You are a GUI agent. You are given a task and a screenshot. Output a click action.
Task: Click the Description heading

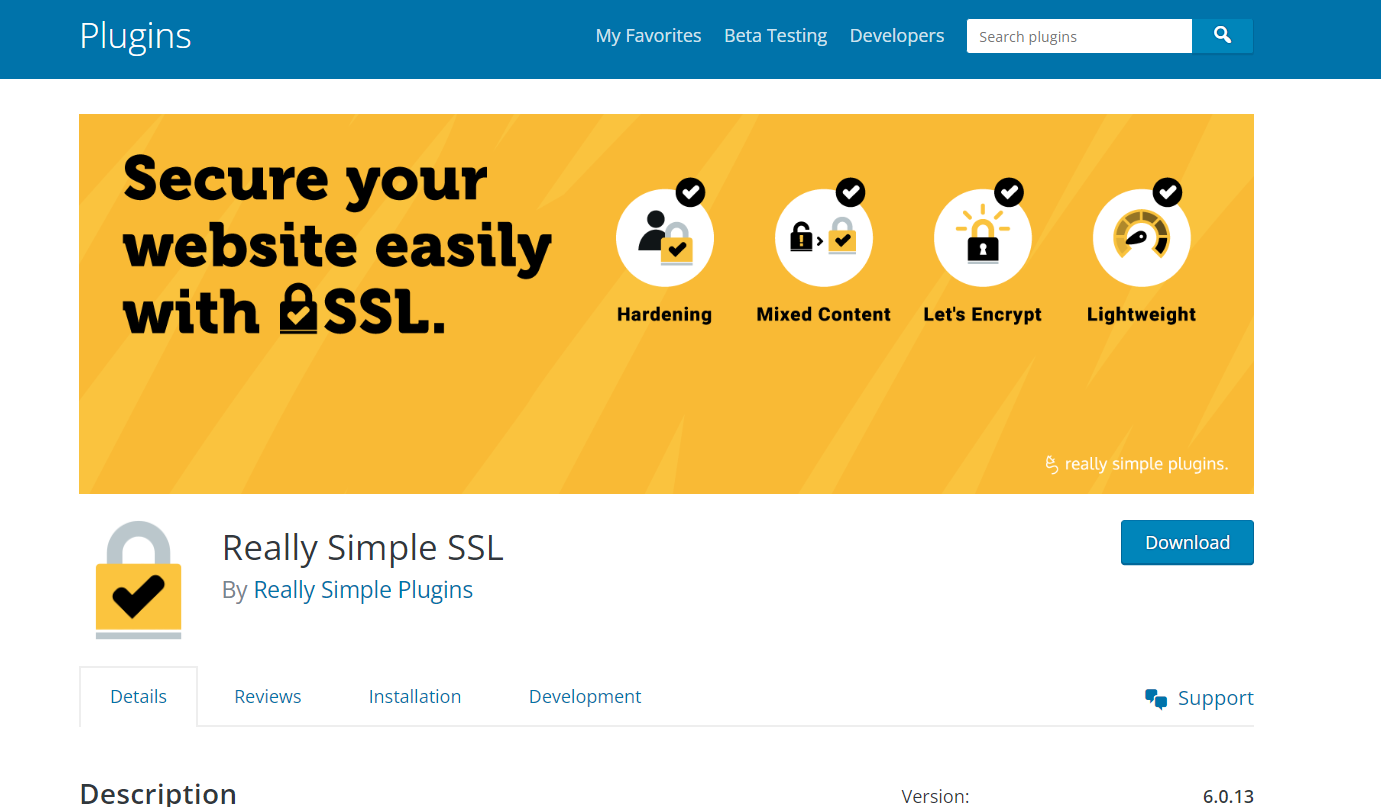158,794
